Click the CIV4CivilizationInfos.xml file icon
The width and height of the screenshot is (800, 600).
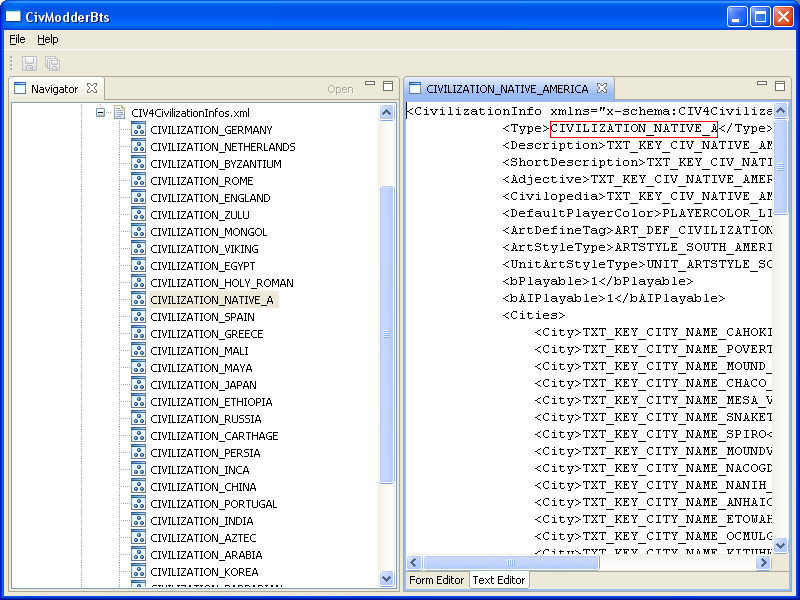pyautogui.click(x=119, y=112)
